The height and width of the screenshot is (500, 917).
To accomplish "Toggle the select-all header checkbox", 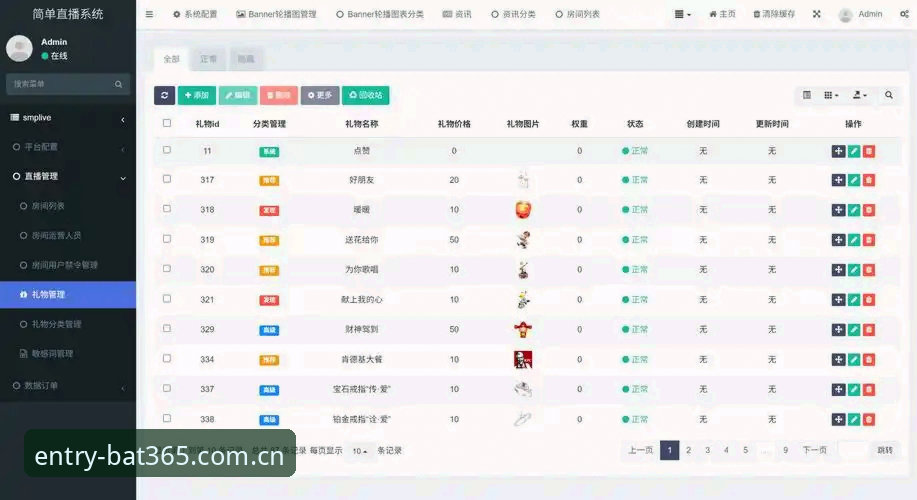I will pyautogui.click(x=167, y=123).
